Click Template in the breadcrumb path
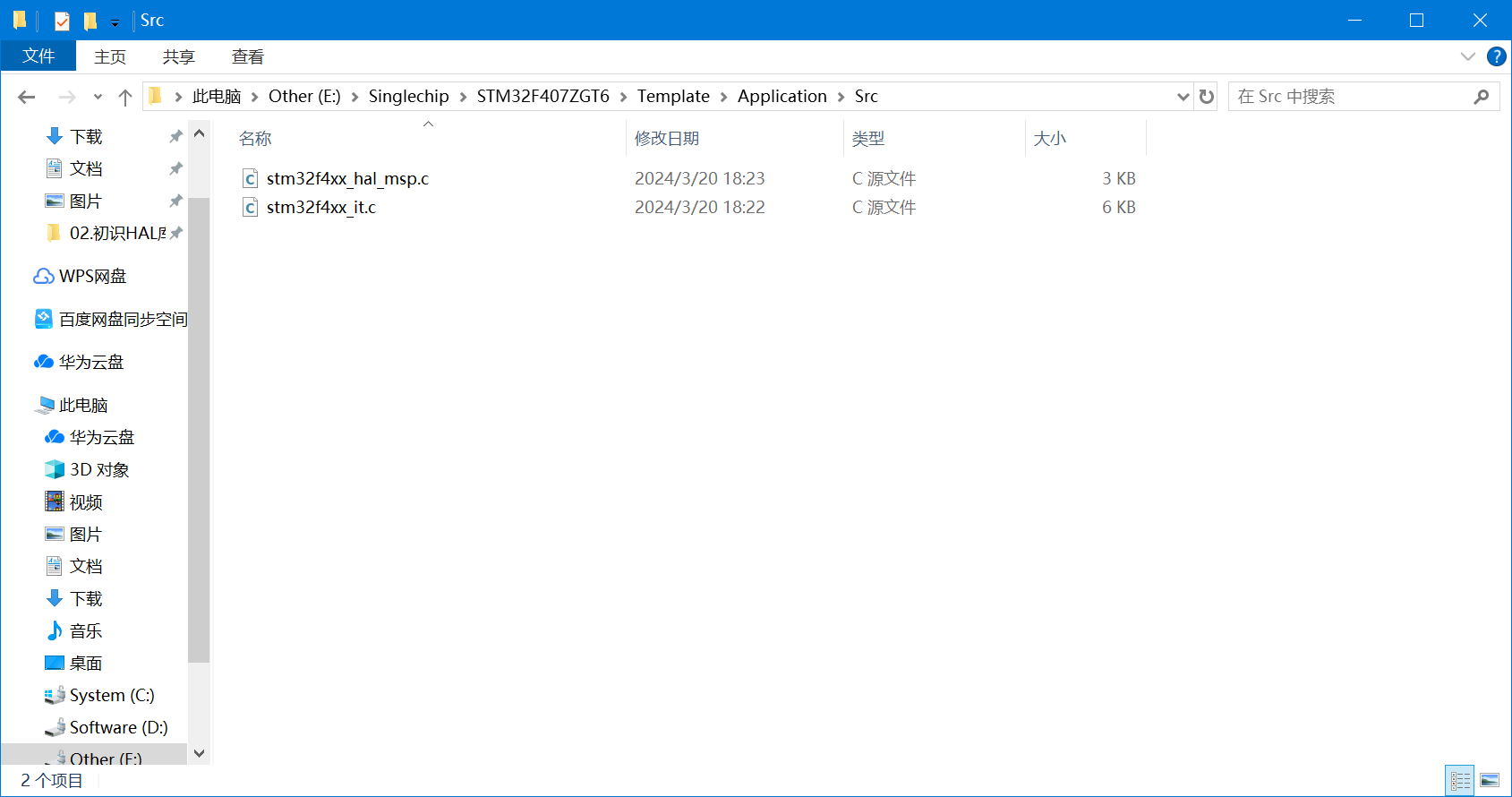1512x797 pixels. [673, 96]
